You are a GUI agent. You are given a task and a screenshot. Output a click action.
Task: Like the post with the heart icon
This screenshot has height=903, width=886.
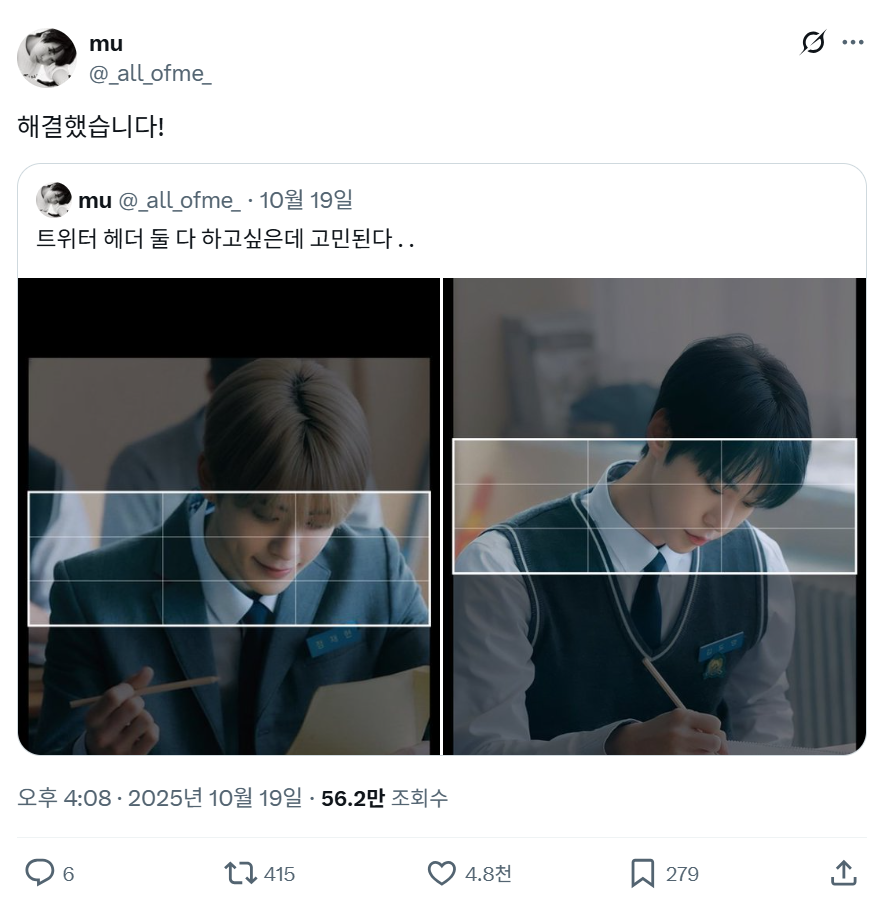tap(441, 873)
